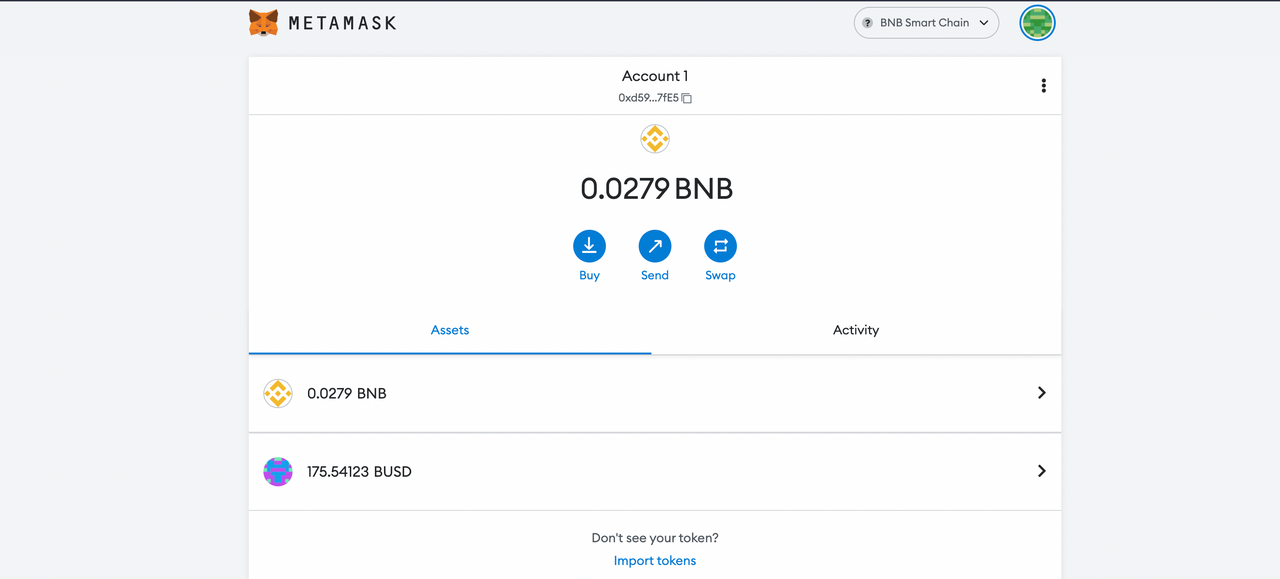
Task: Open the account avatar menu
Action: coord(1038,23)
